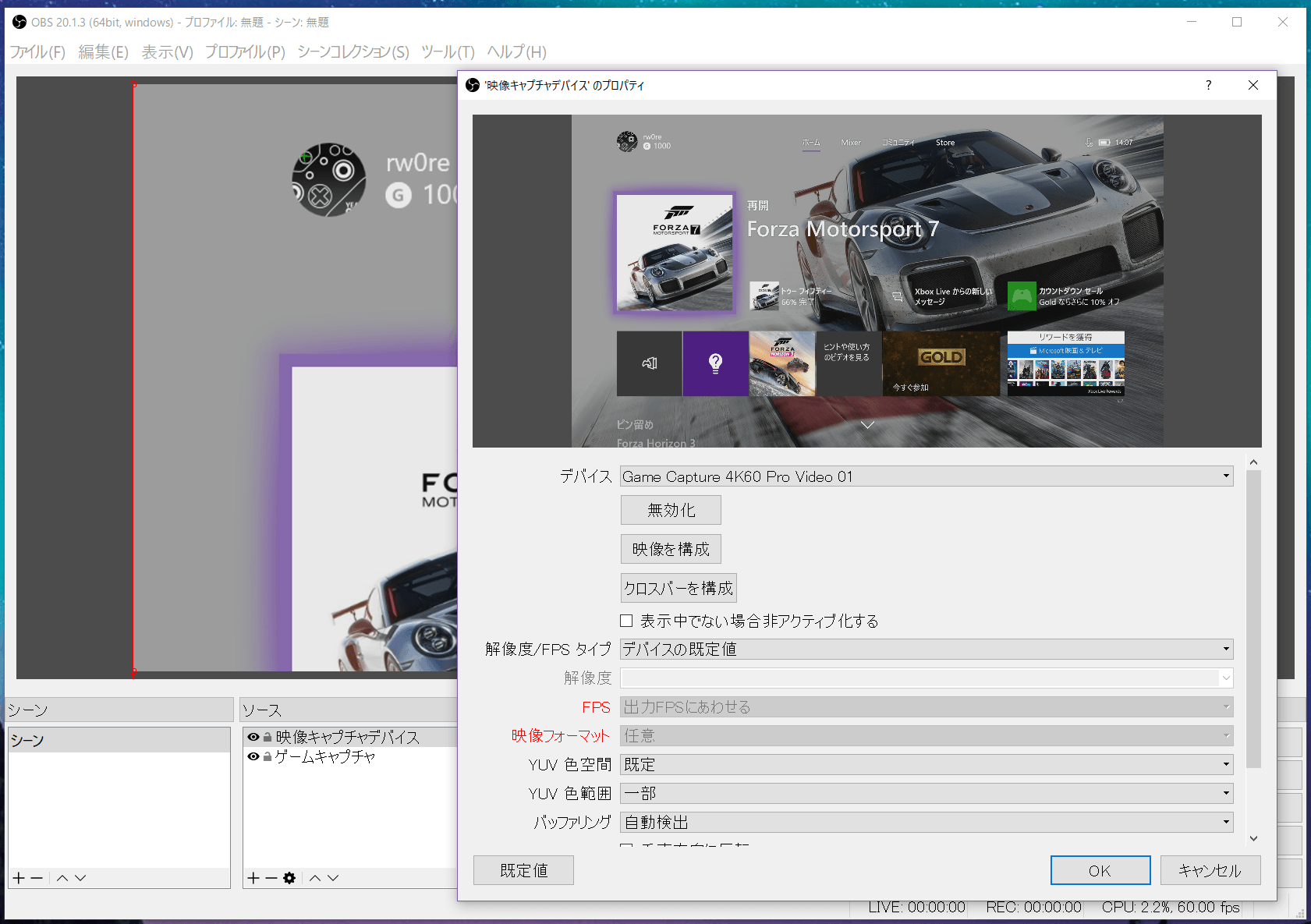Click properties panel vertical scrollbar thumb
1311x924 pixels.
pos(1253,619)
